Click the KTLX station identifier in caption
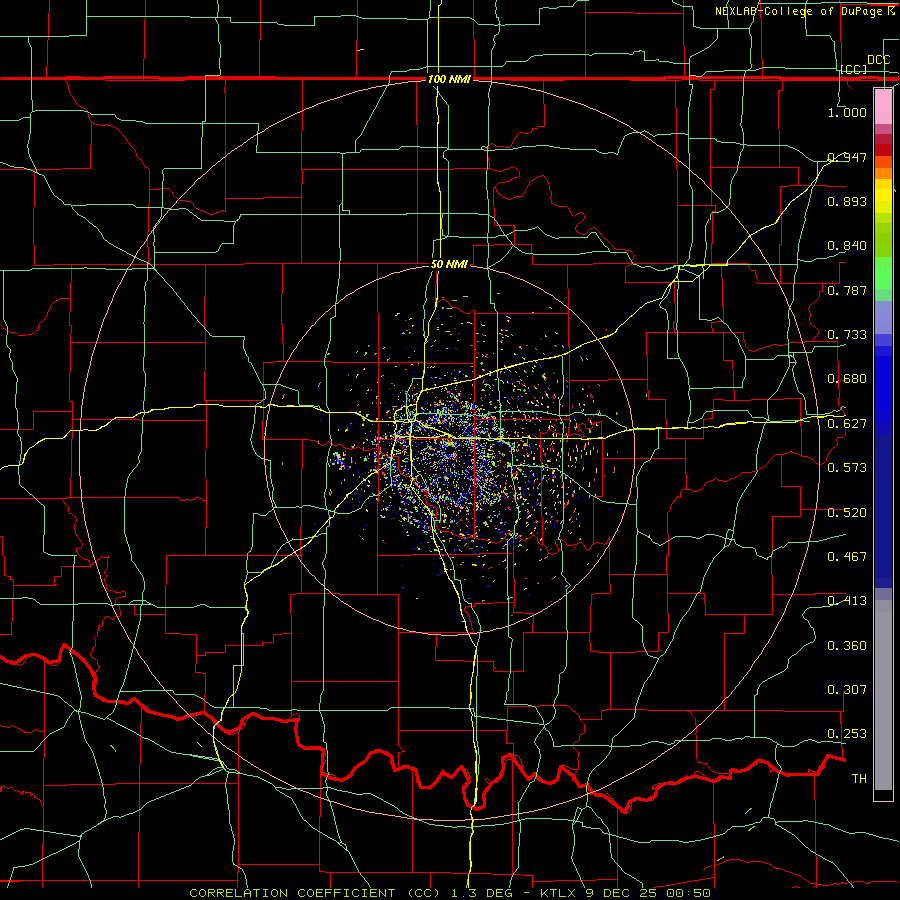Image resolution: width=900 pixels, height=900 pixels. [560, 893]
